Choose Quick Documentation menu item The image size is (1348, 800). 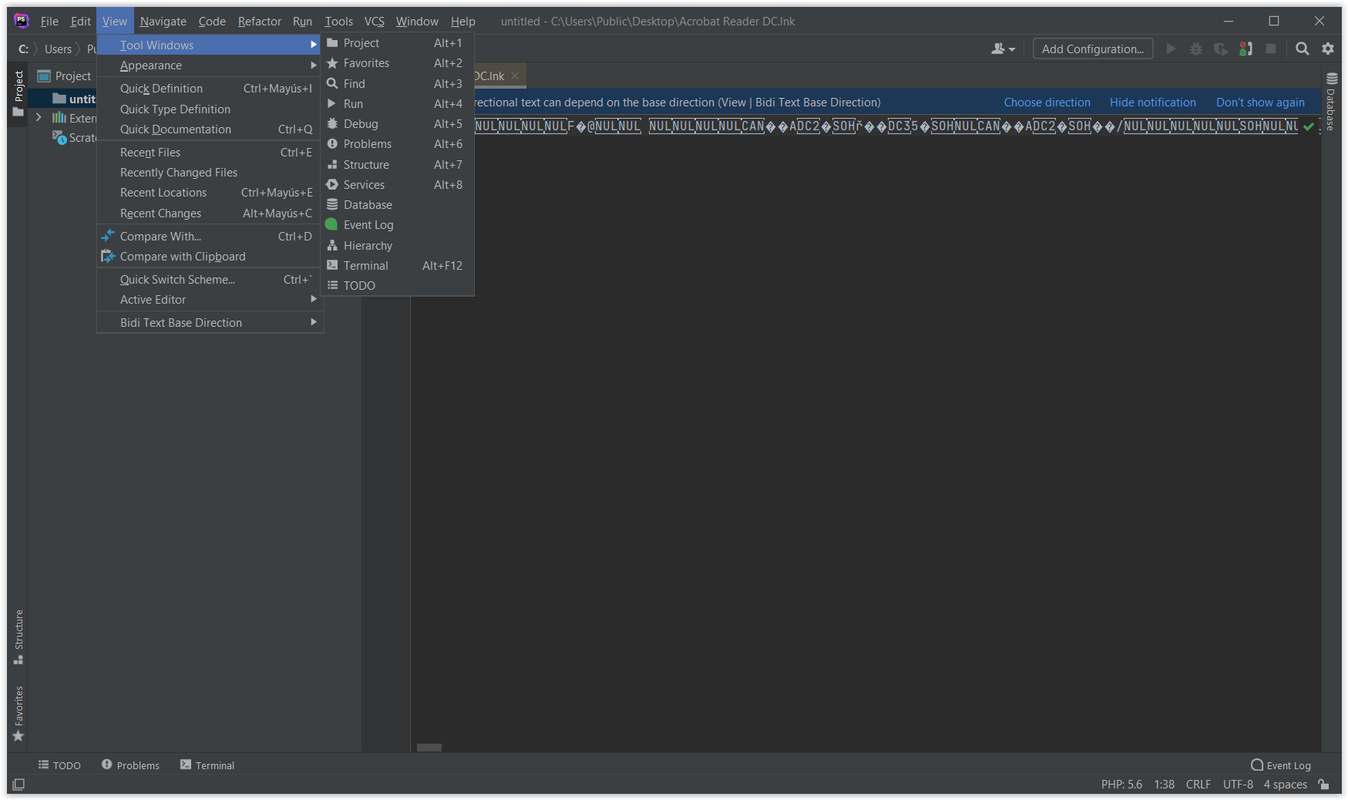click(x=210, y=130)
